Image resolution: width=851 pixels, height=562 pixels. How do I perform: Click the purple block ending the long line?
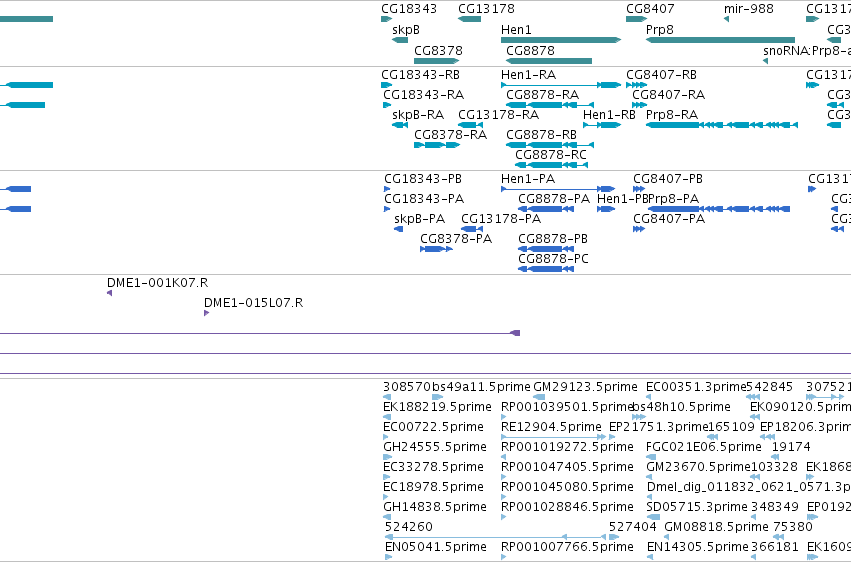coord(516,333)
